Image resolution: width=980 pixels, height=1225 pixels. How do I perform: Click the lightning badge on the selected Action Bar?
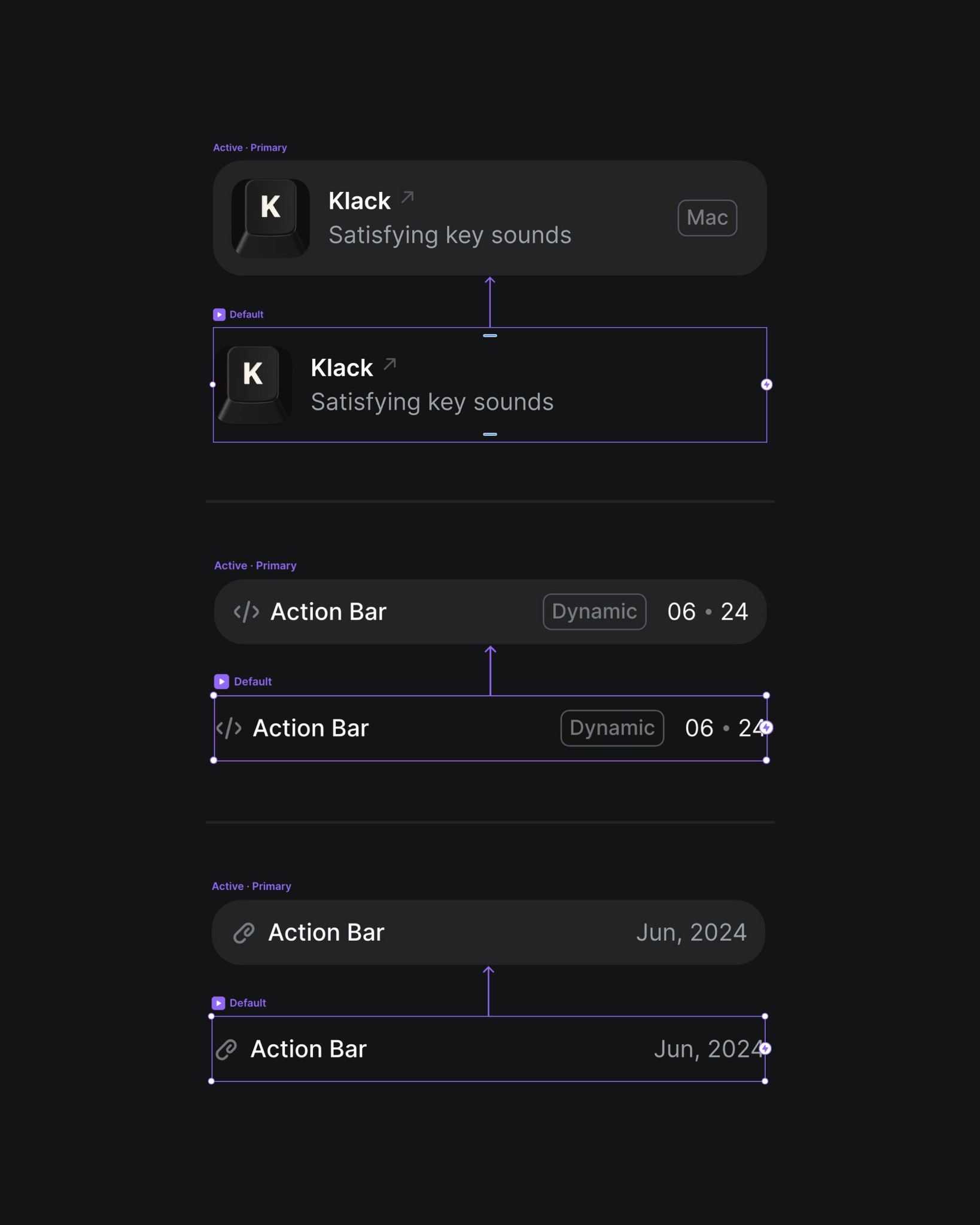point(766,728)
